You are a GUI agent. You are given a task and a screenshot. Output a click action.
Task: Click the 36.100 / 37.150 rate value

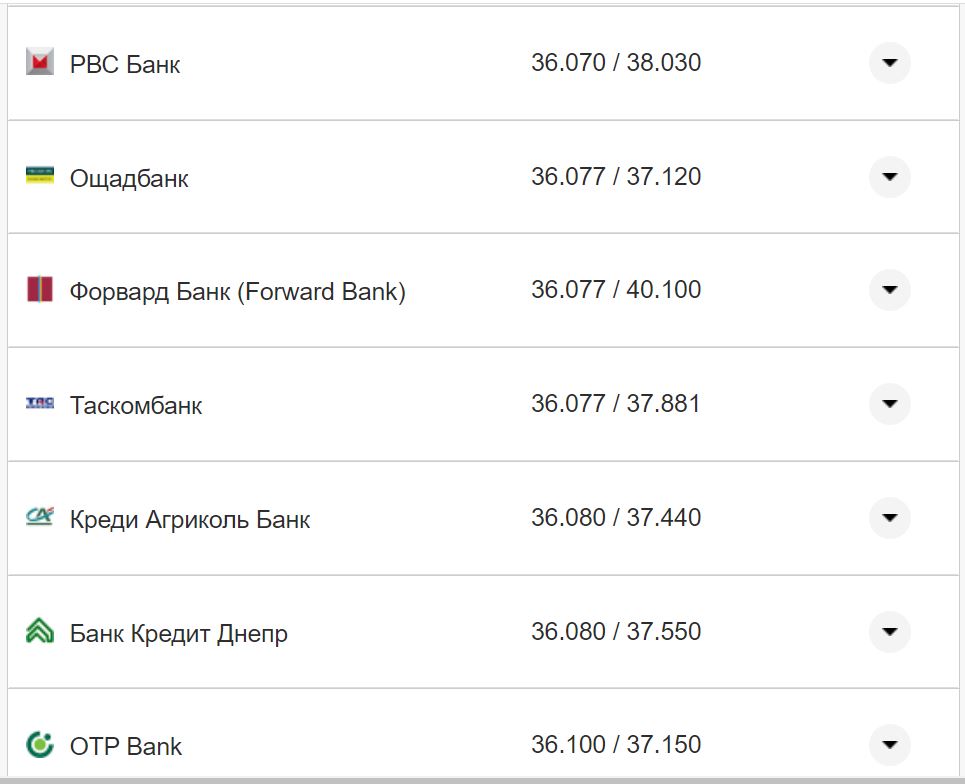(616, 745)
